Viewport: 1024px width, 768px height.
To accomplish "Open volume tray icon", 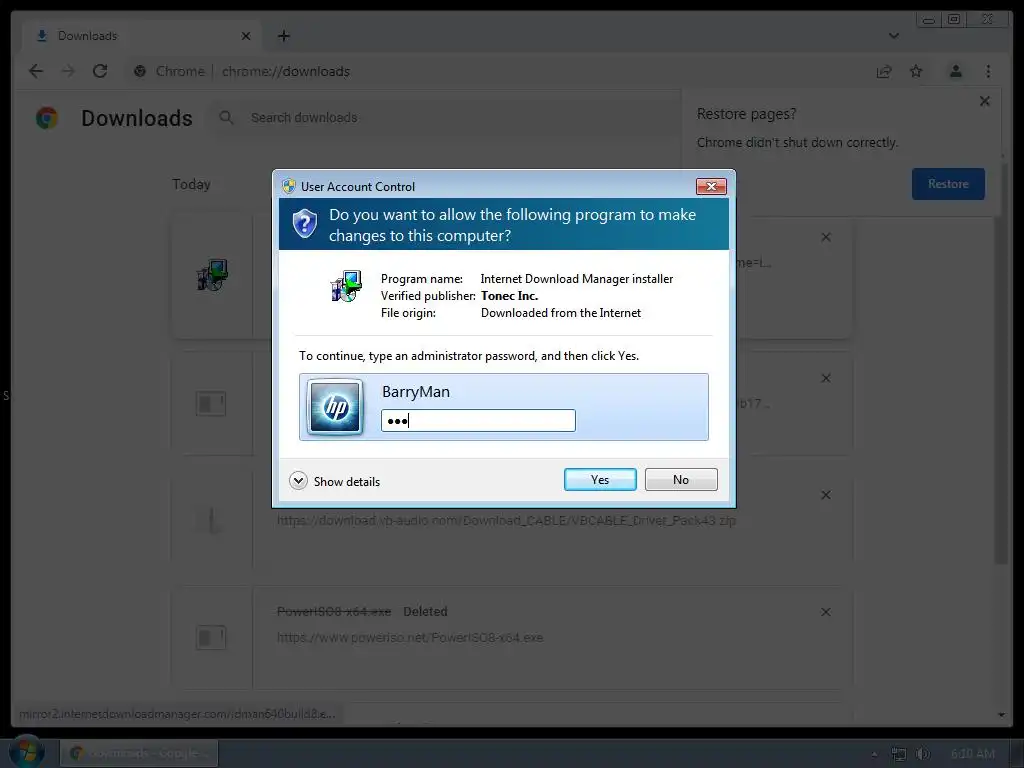I will click(923, 754).
